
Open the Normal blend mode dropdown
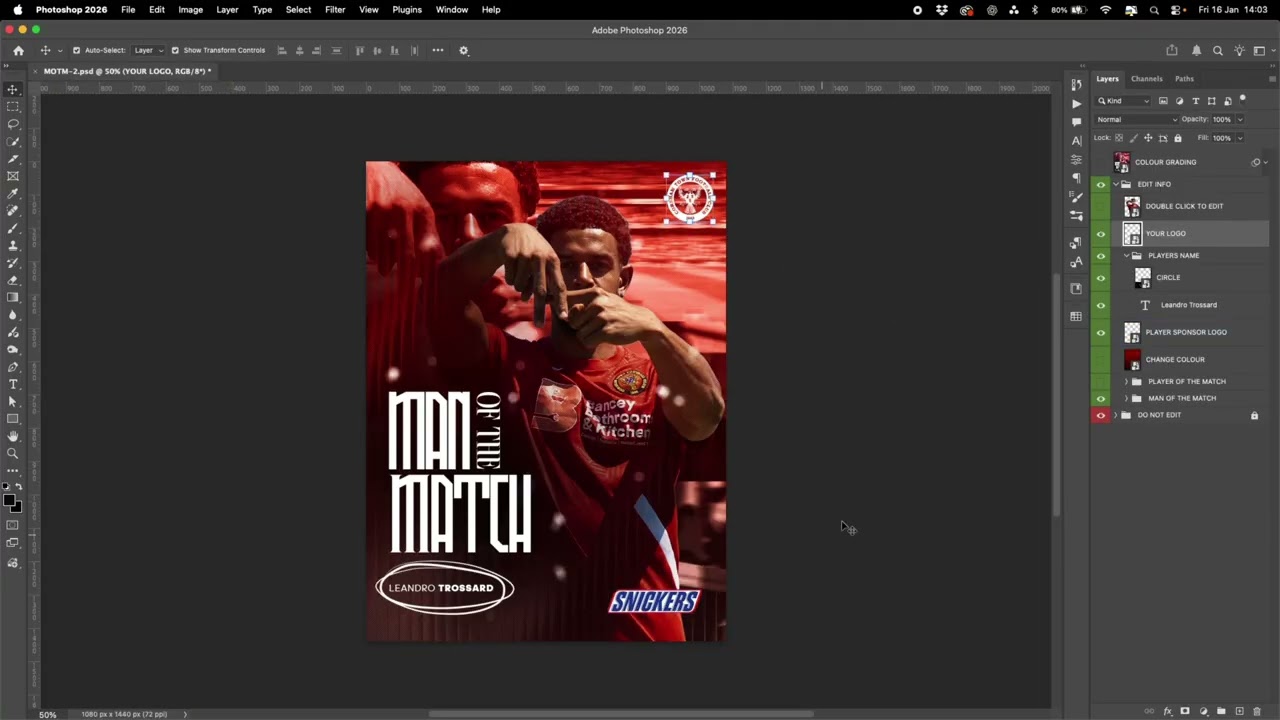[x=1136, y=119]
